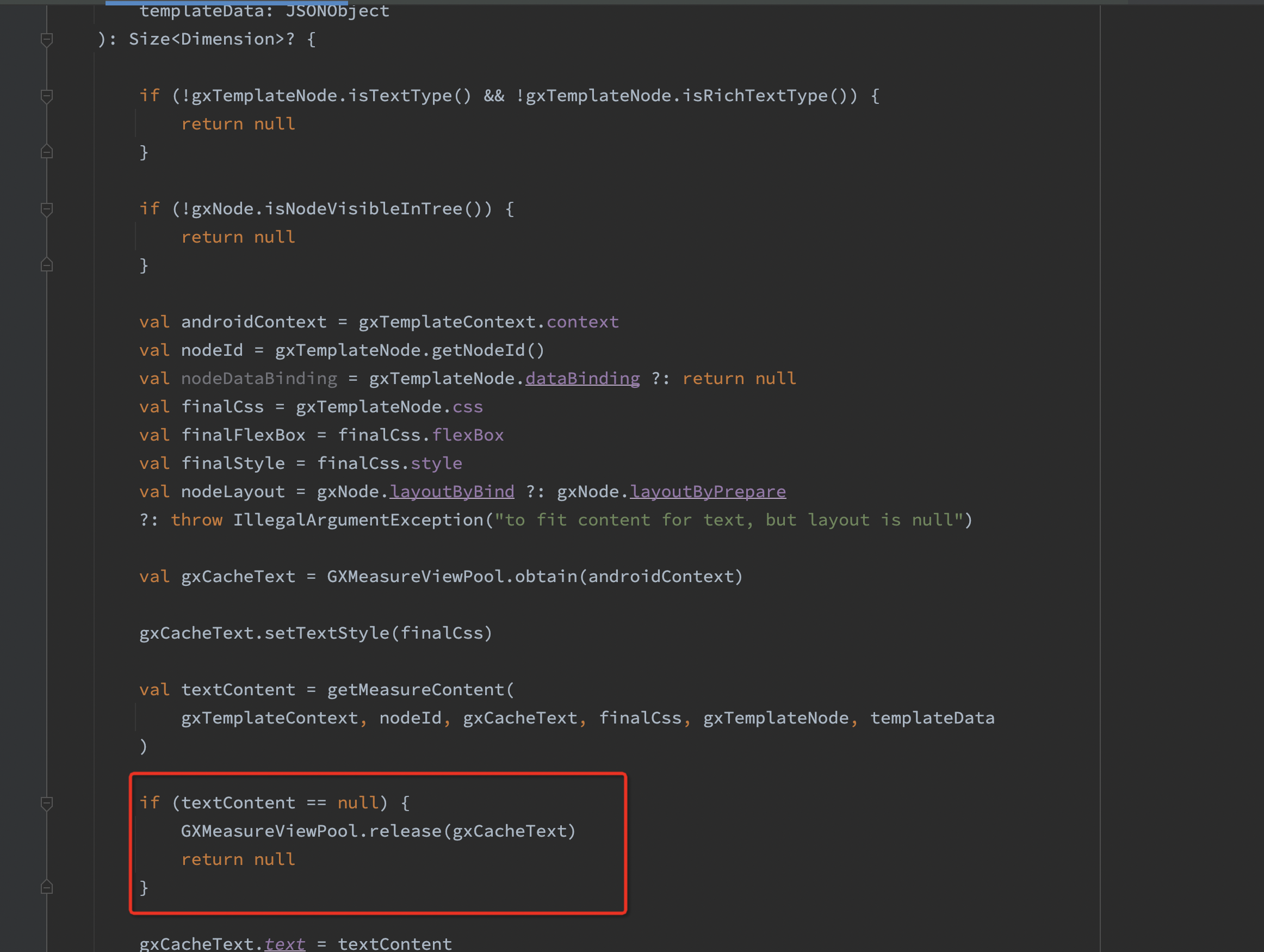This screenshot has width=1264, height=952.
Task: Collapse the function body using top gutter marker
Action: click(x=47, y=39)
